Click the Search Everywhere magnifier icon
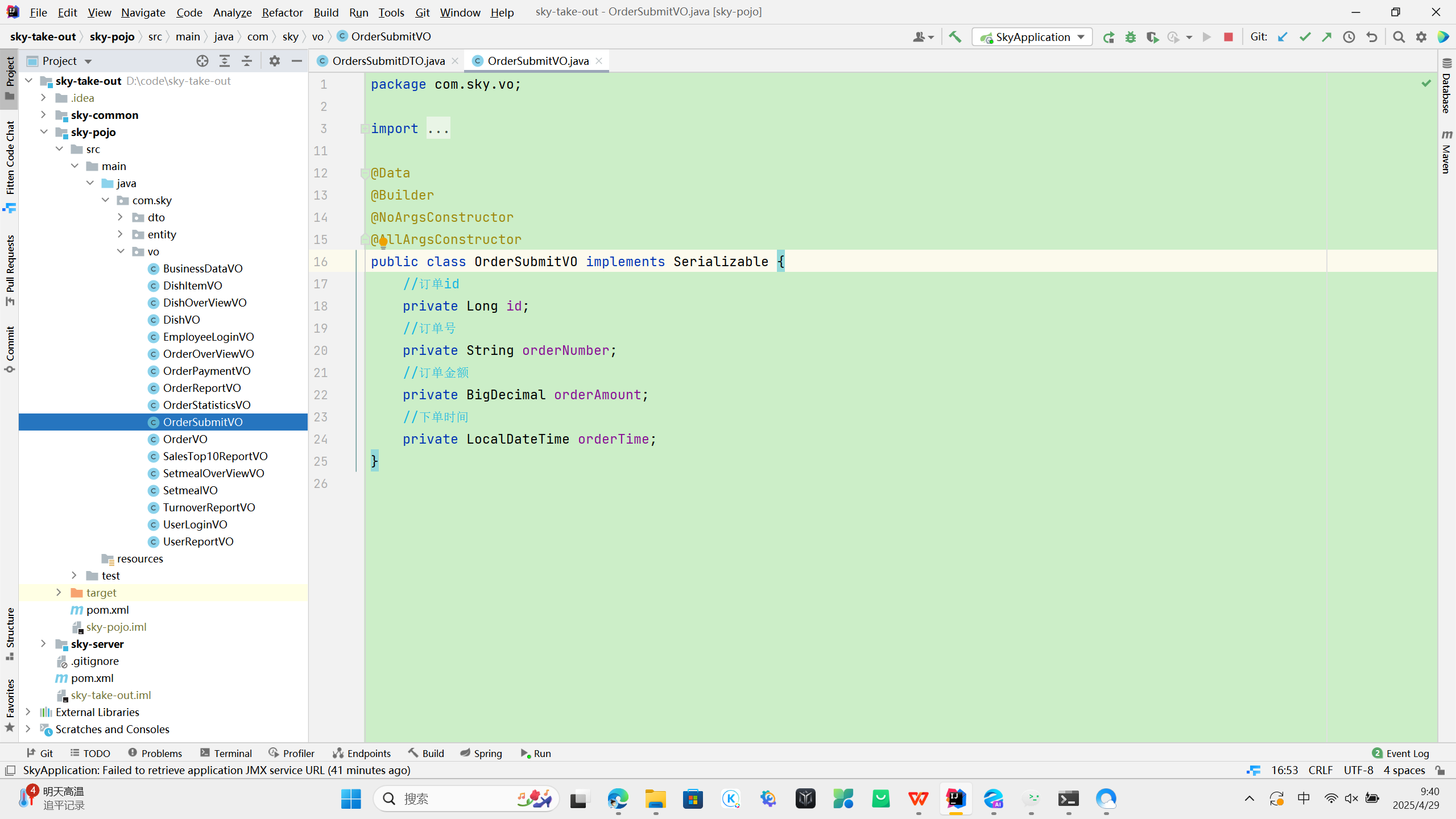 click(x=1399, y=37)
